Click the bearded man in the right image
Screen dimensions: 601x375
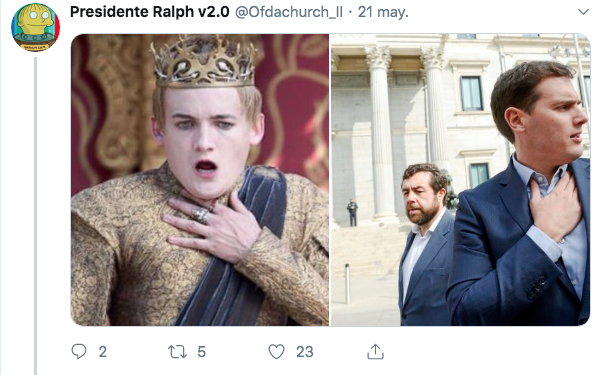(x=425, y=245)
